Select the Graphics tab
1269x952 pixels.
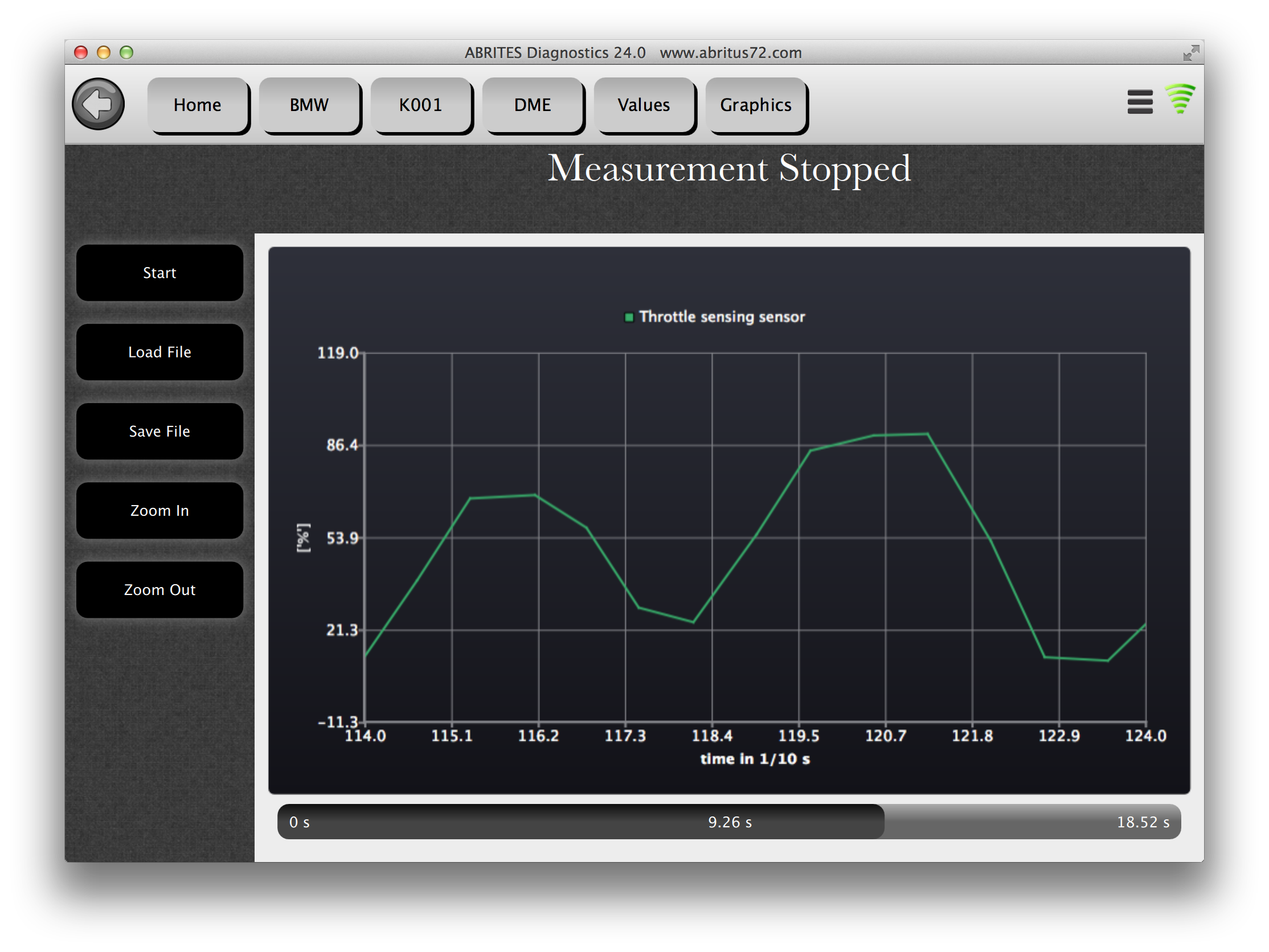756,105
